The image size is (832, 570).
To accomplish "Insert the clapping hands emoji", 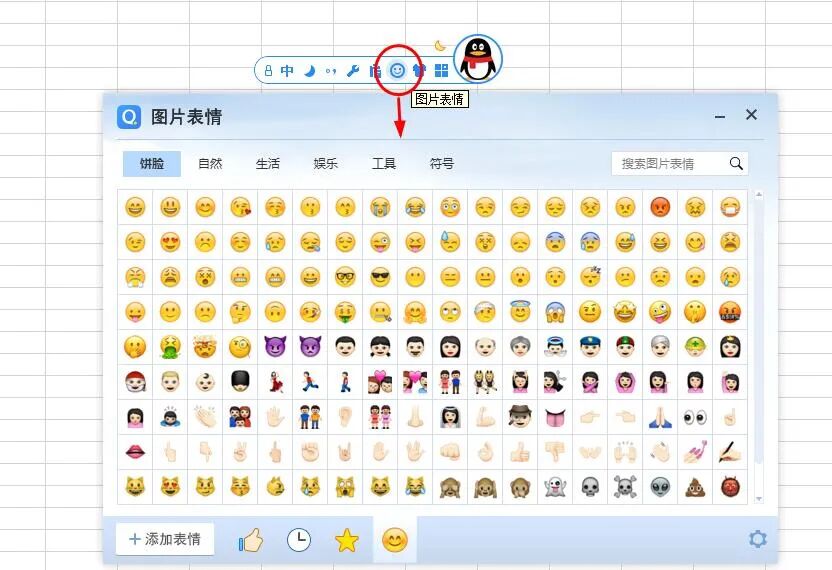I will (205, 417).
